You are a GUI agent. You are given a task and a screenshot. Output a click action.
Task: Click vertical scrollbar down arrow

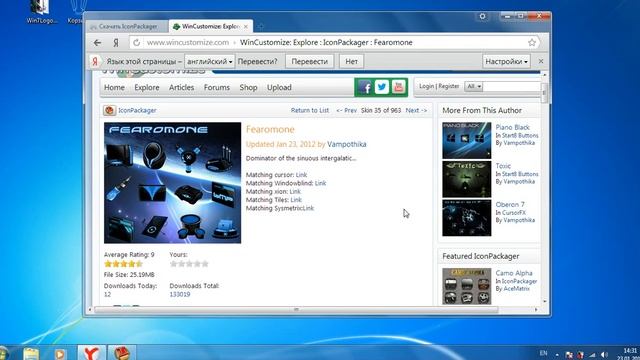(x=544, y=301)
